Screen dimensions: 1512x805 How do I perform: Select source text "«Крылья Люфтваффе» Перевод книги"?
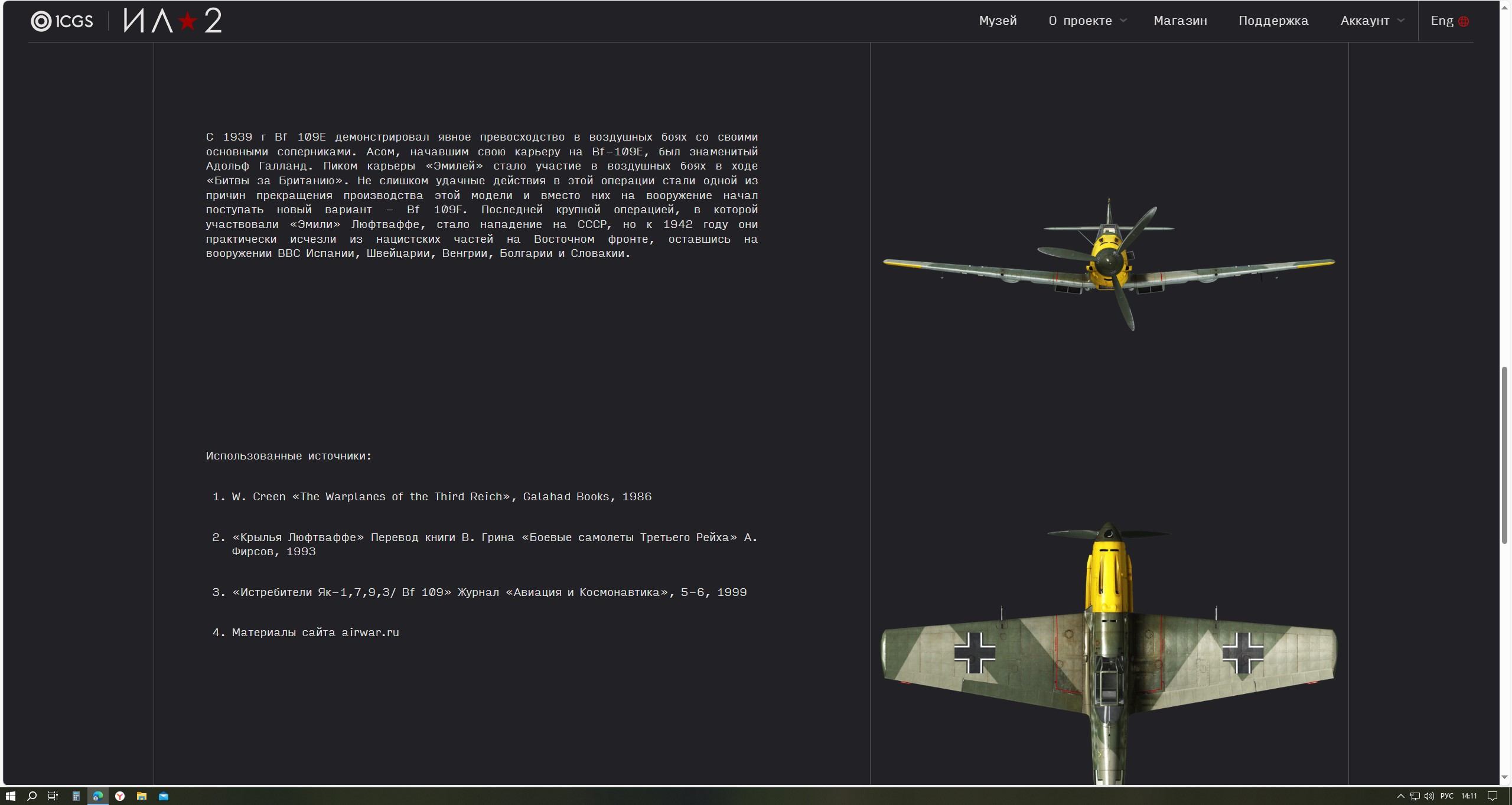click(x=344, y=537)
